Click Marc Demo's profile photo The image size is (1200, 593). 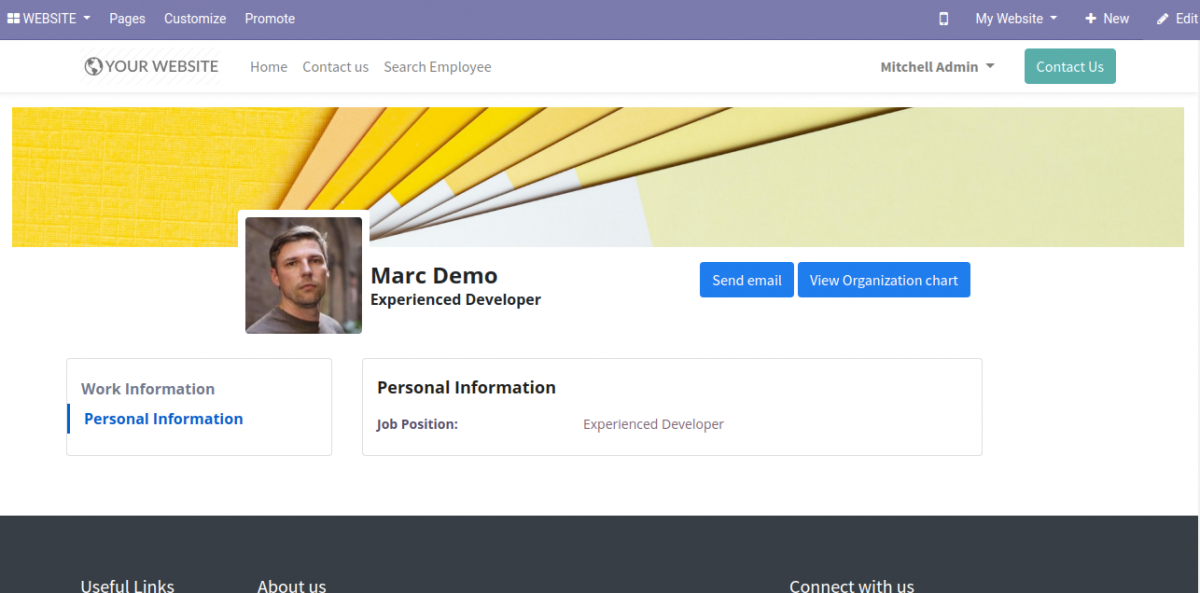[303, 274]
